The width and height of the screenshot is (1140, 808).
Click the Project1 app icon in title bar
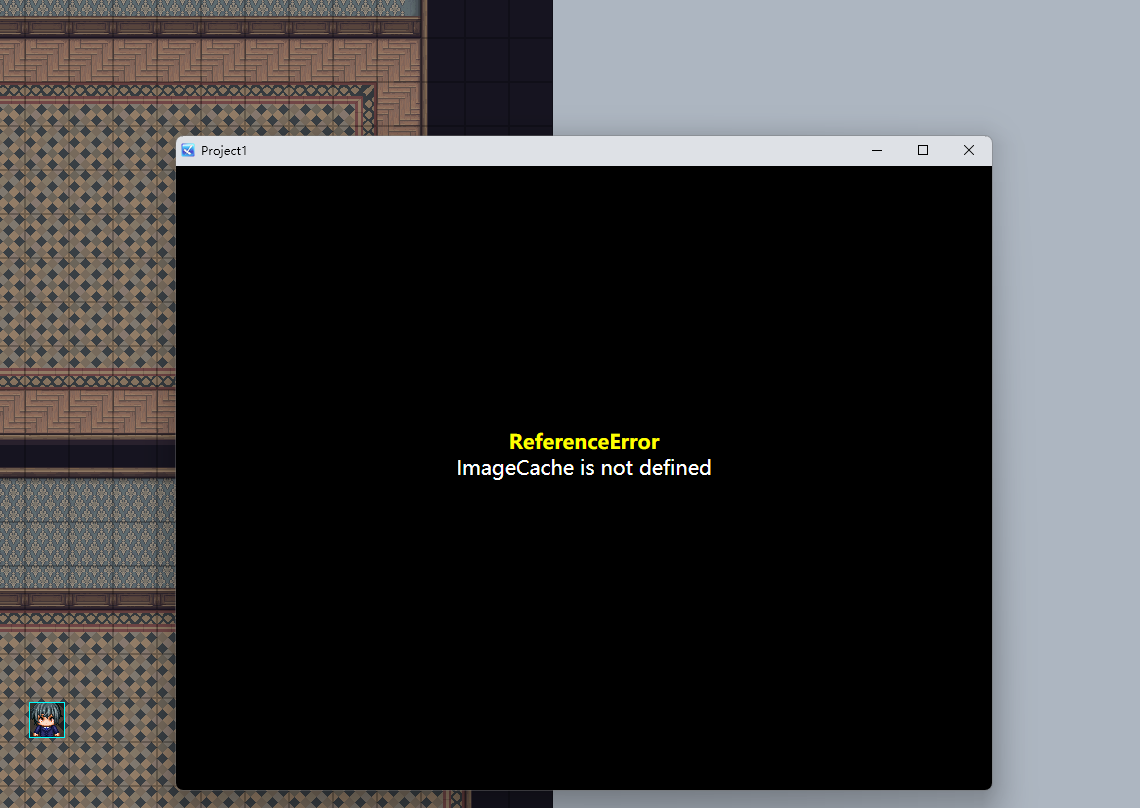click(x=188, y=151)
